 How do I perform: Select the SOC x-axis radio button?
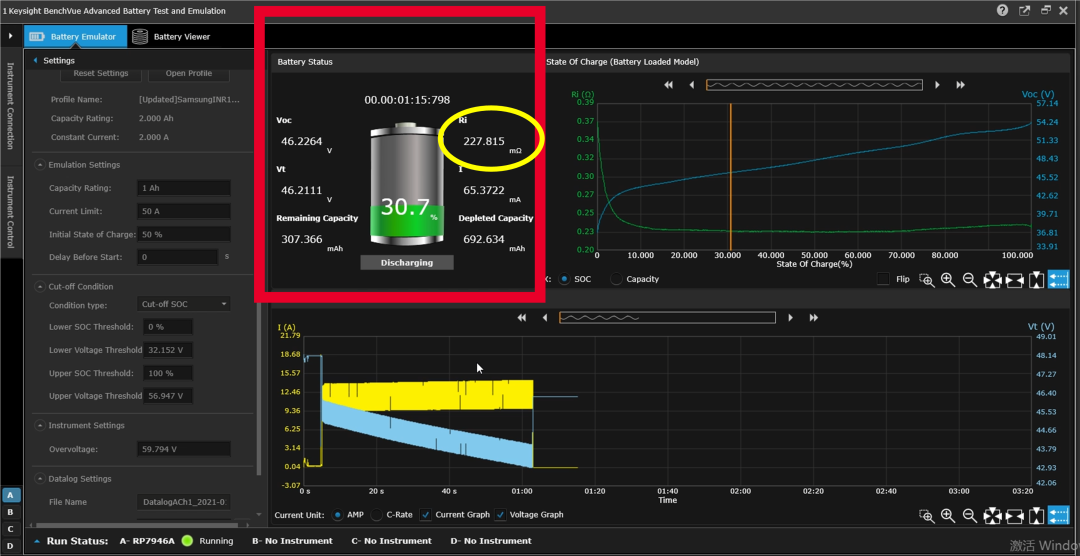tap(564, 279)
